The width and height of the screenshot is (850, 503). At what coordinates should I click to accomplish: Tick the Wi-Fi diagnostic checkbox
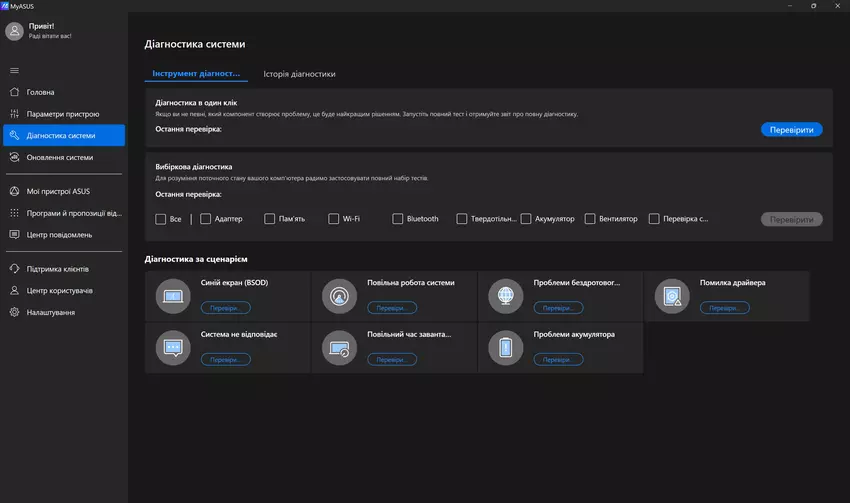(333, 219)
